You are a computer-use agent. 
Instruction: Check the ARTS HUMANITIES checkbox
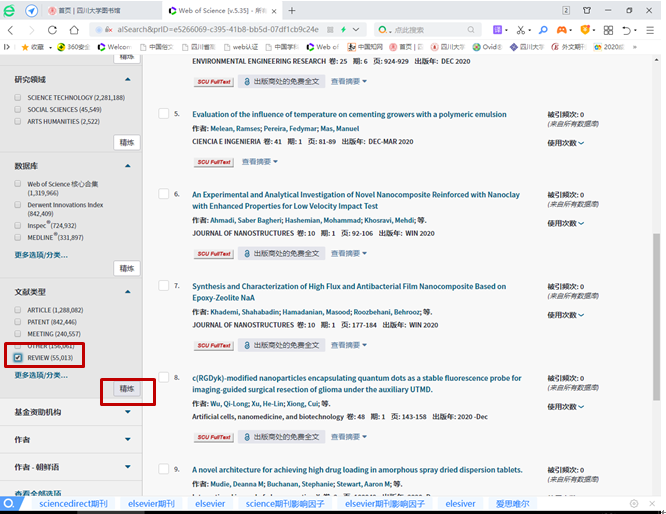[x=17, y=121]
